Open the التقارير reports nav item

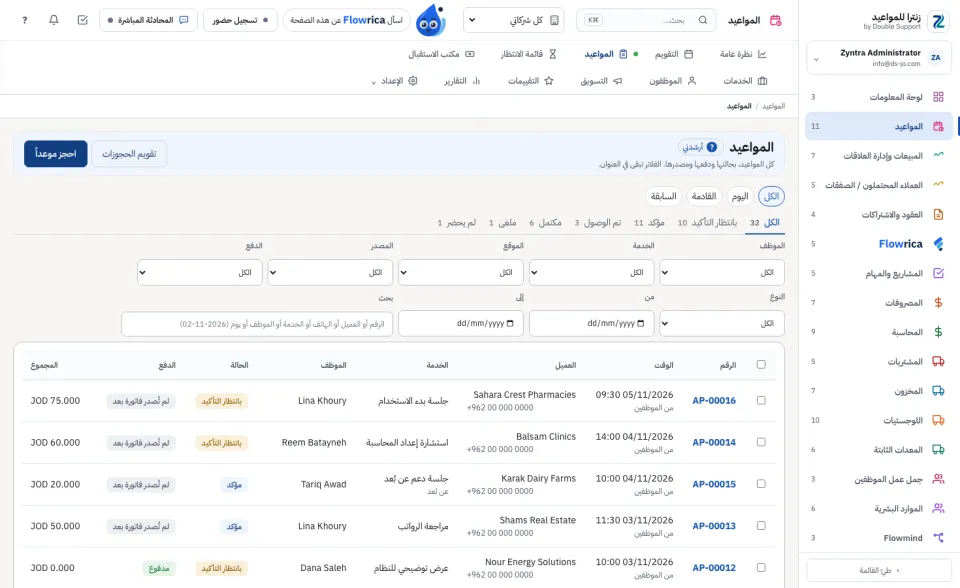point(462,81)
